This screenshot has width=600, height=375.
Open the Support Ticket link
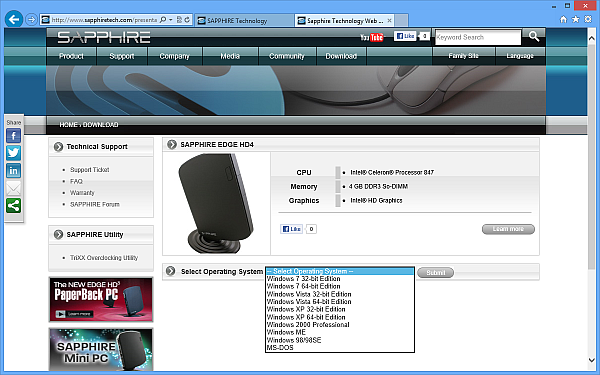[x=90, y=170]
